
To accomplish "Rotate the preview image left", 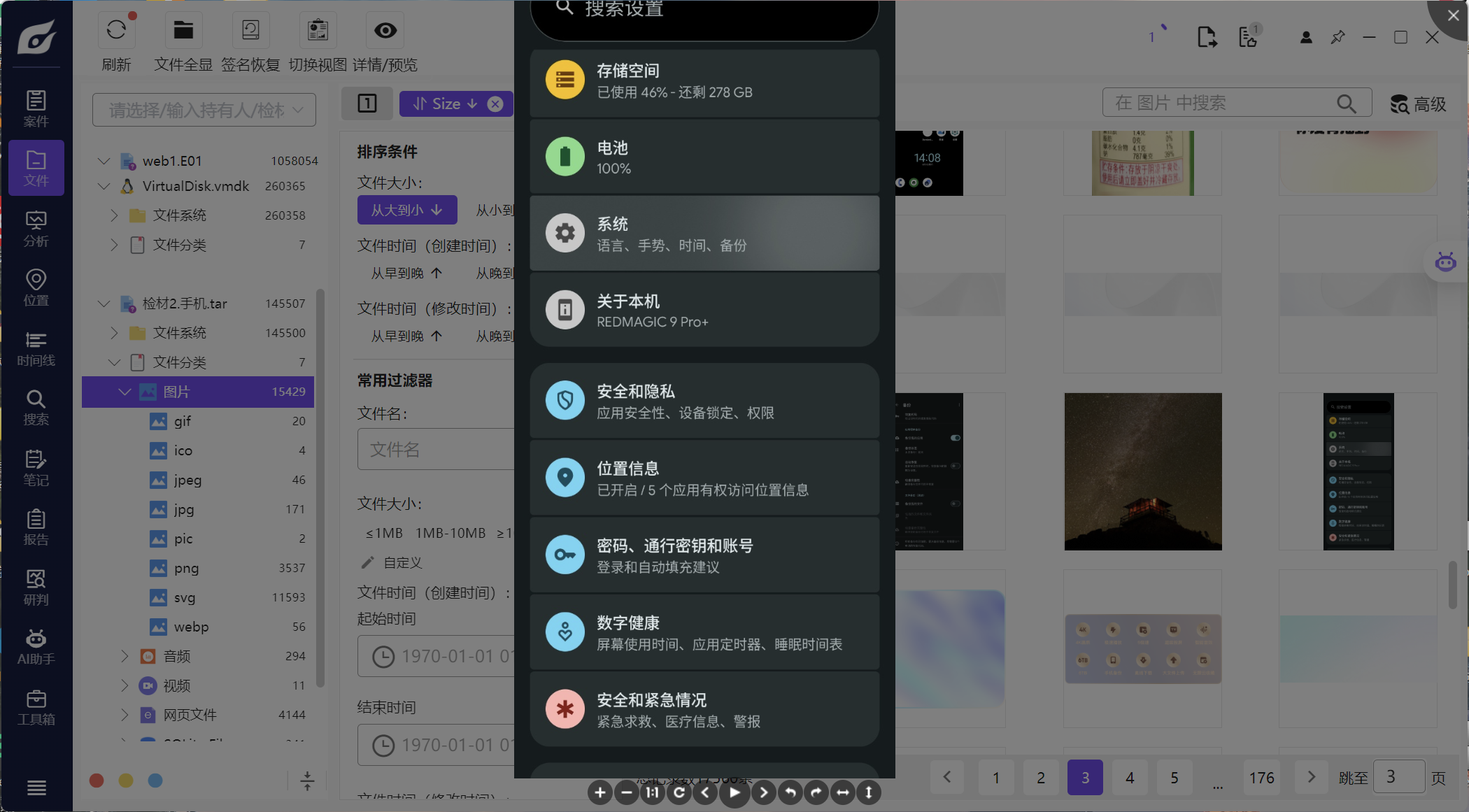I will click(790, 792).
